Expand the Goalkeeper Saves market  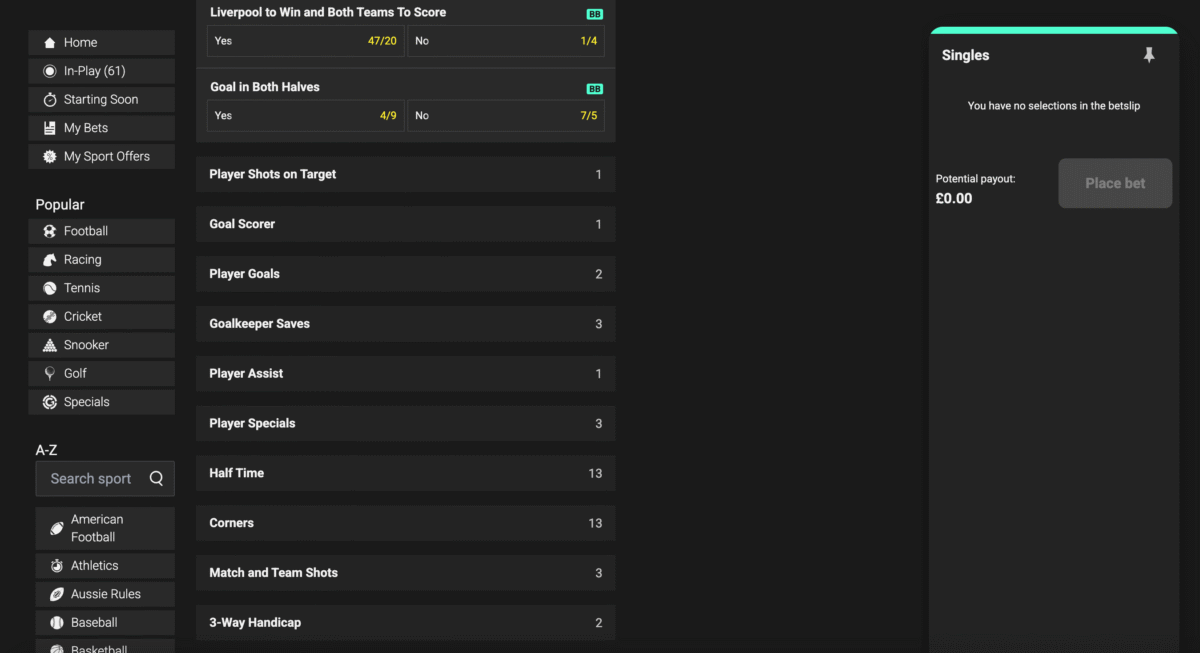405,324
